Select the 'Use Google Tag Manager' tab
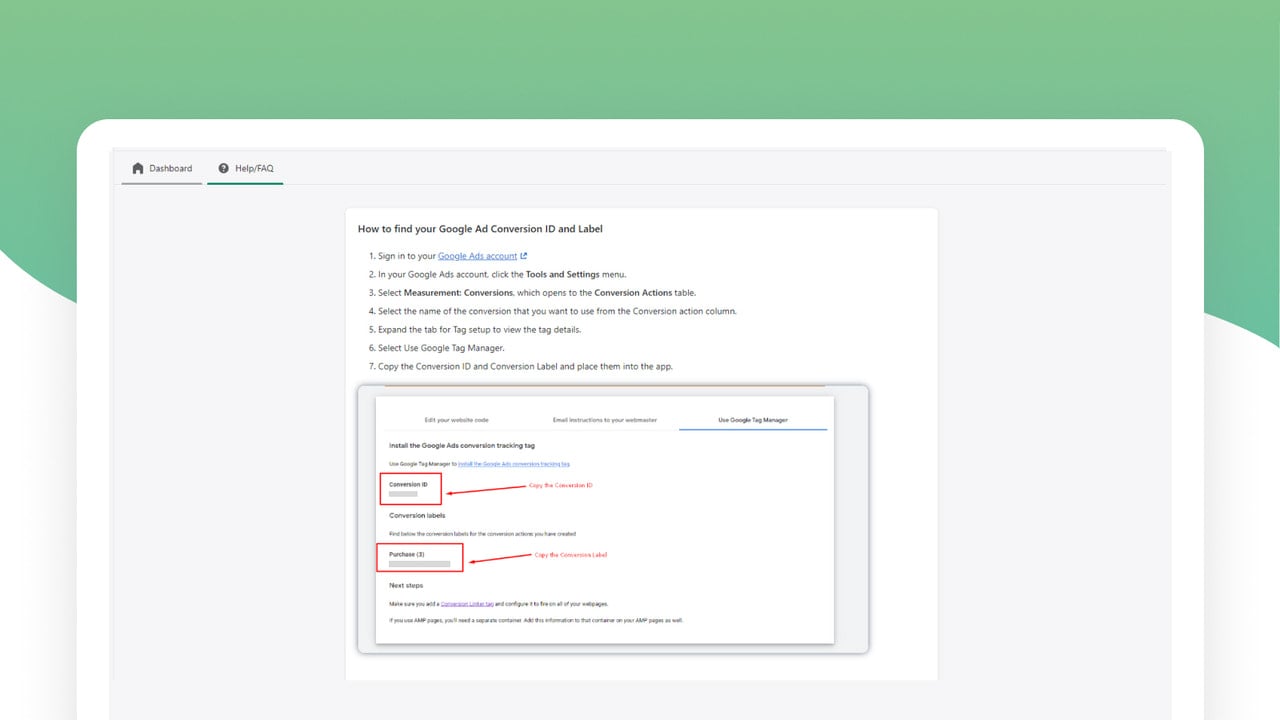 (753, 420)
